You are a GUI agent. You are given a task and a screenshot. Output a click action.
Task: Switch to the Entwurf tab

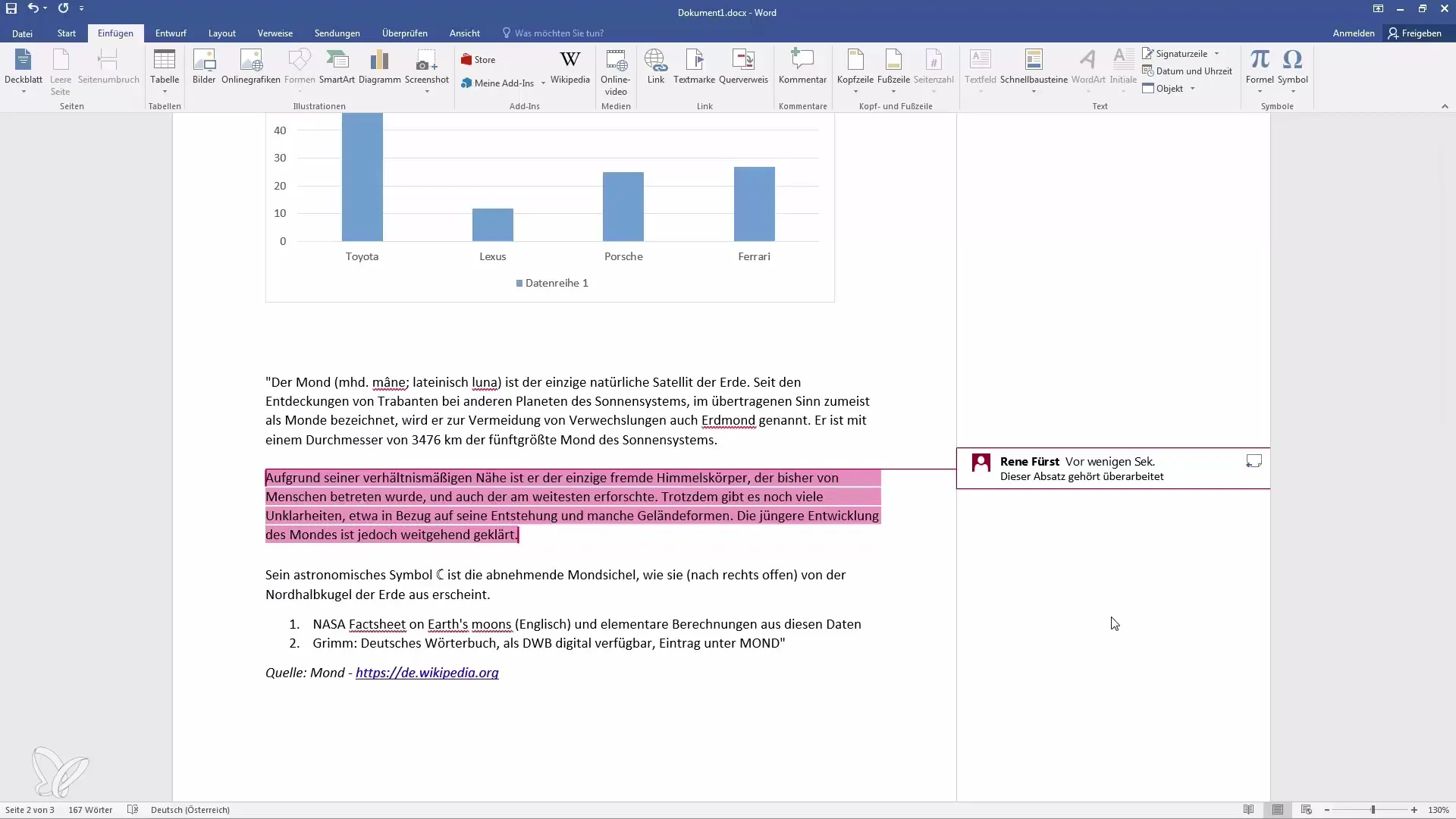(171, 33)
